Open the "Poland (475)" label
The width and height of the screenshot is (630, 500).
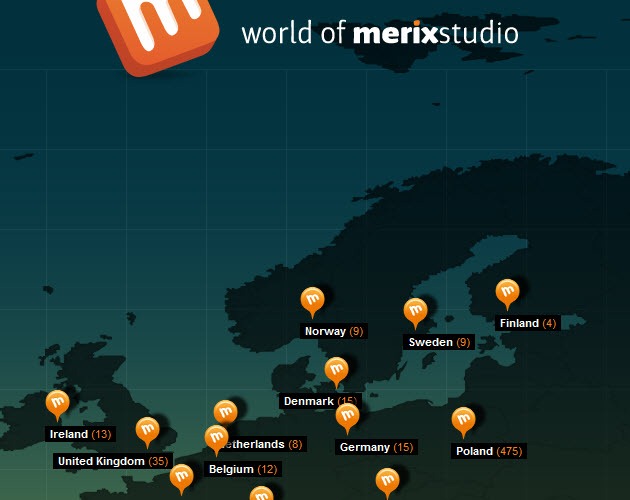point(489,451)
